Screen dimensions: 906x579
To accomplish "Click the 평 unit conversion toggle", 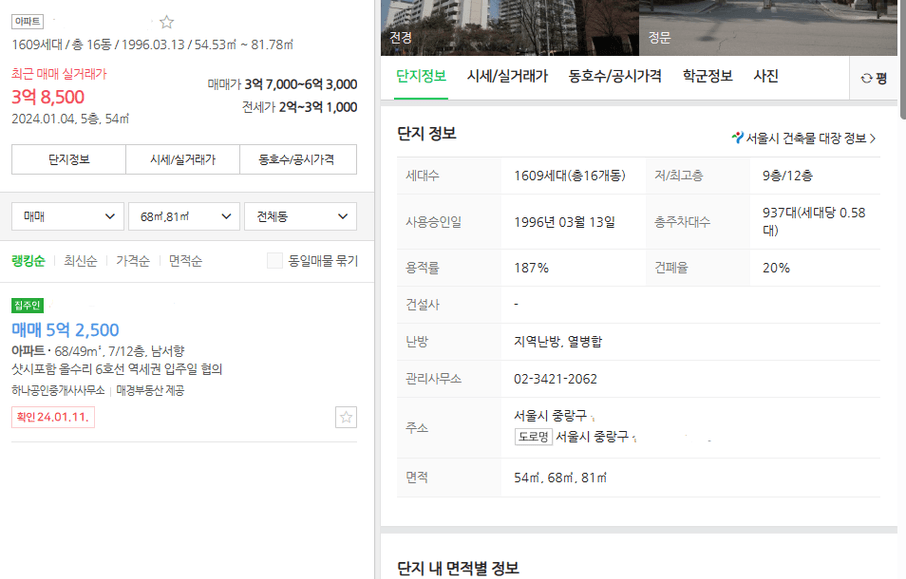I will pyautogui.click(x=874, y=78).
